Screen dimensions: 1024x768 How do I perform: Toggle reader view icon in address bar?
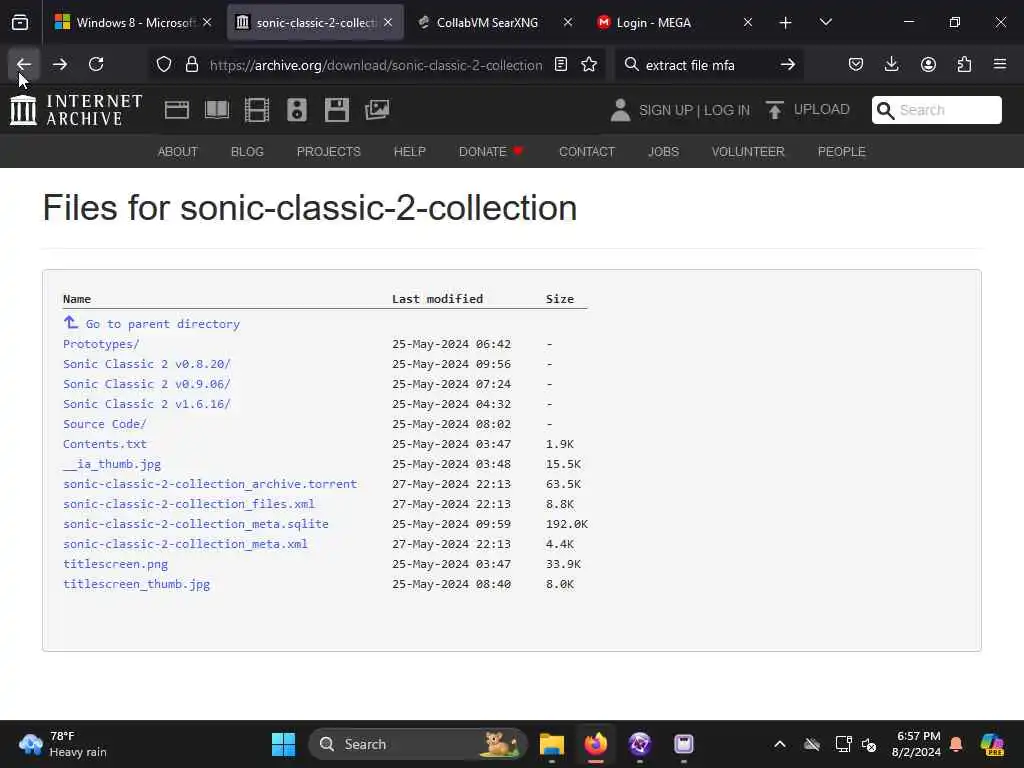pos(560,64)
